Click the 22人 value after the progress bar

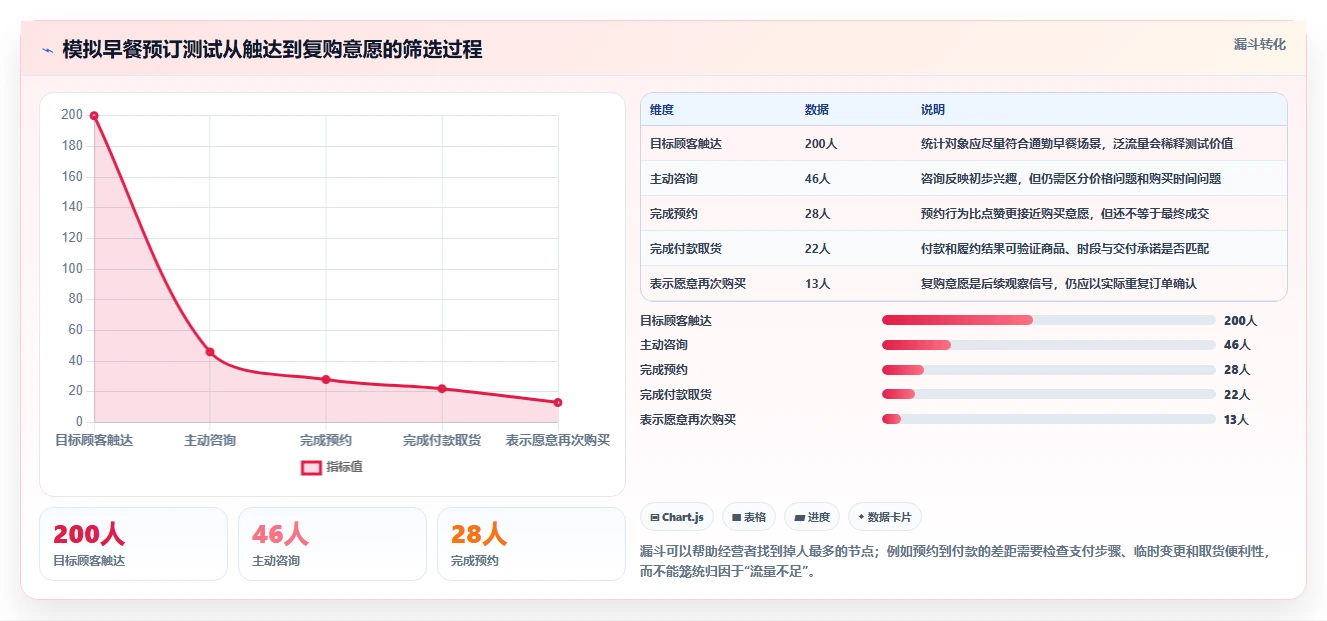1237,395
